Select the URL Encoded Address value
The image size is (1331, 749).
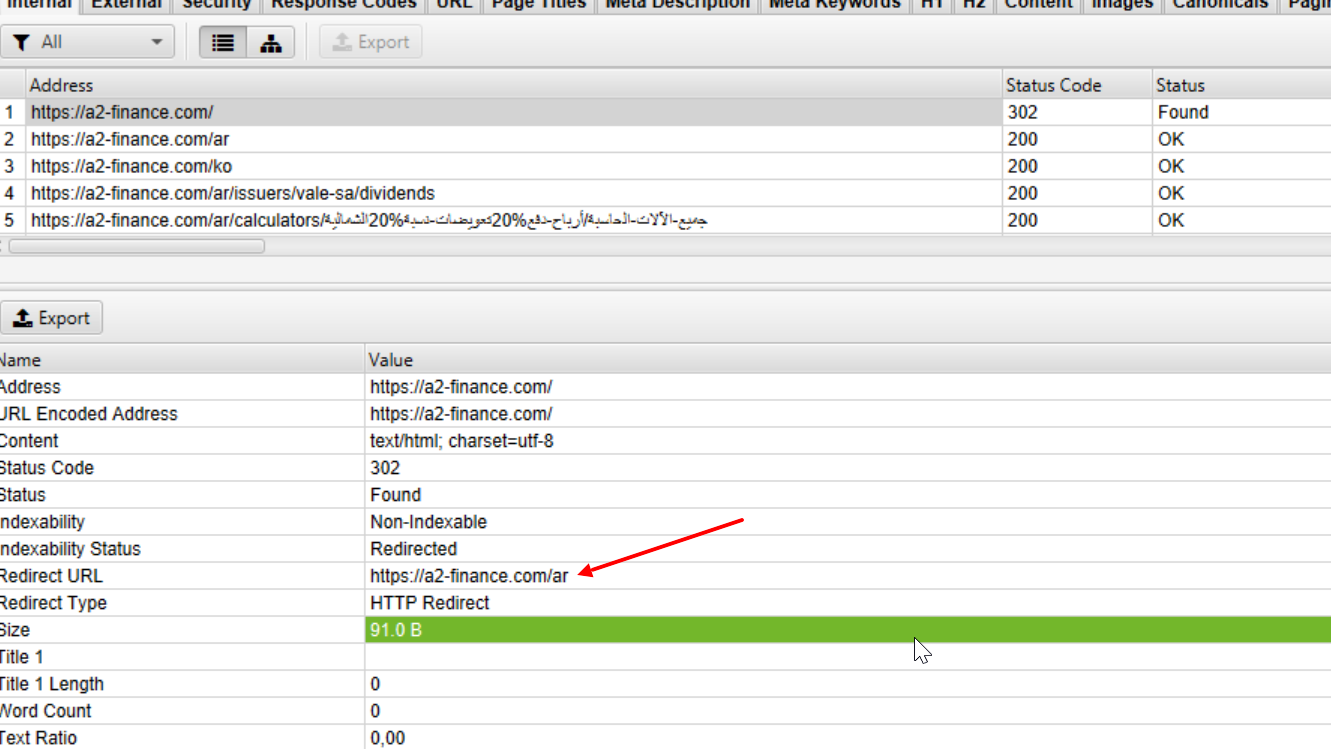pos(461,414)
